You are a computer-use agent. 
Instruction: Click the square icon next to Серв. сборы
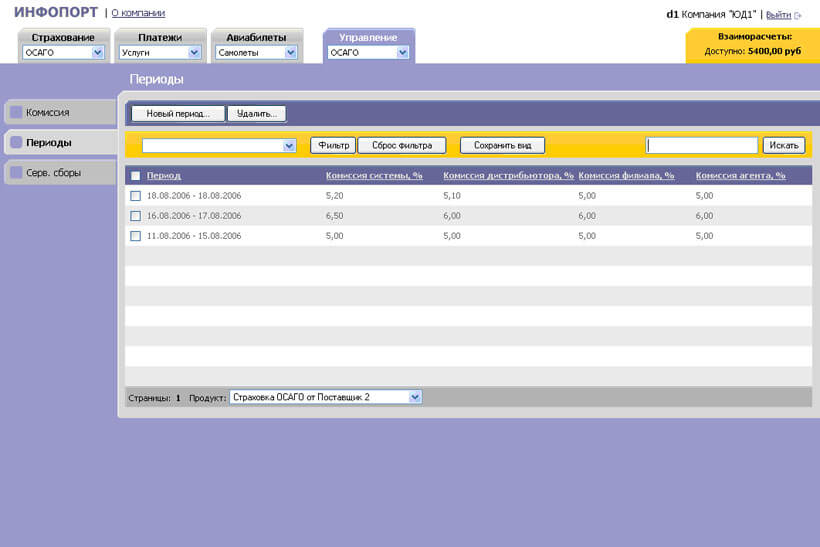click(16, 172)
